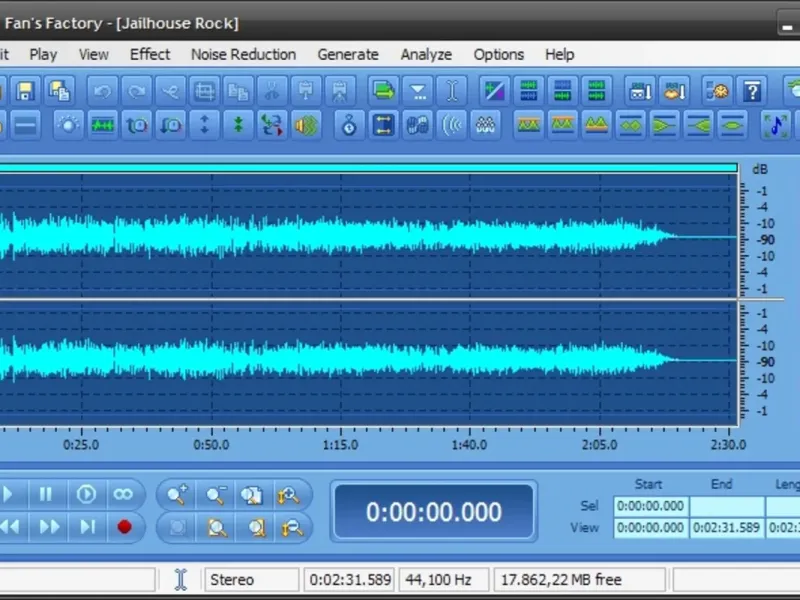The image size is (800, 600).
Task: Click the cassette tape with down arrow icon
Action: pyautogui.click(x=640, y=91)
